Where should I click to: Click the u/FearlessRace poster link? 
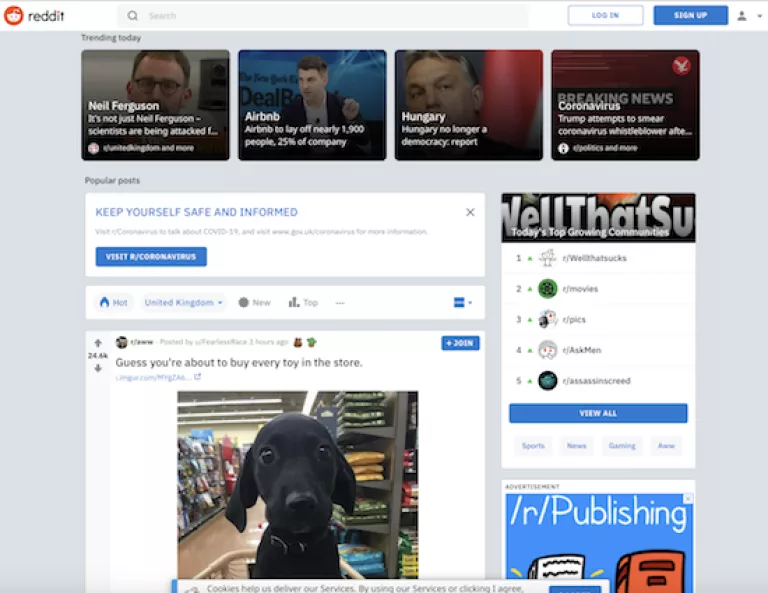pyautogui.click(x=221, y=342)
